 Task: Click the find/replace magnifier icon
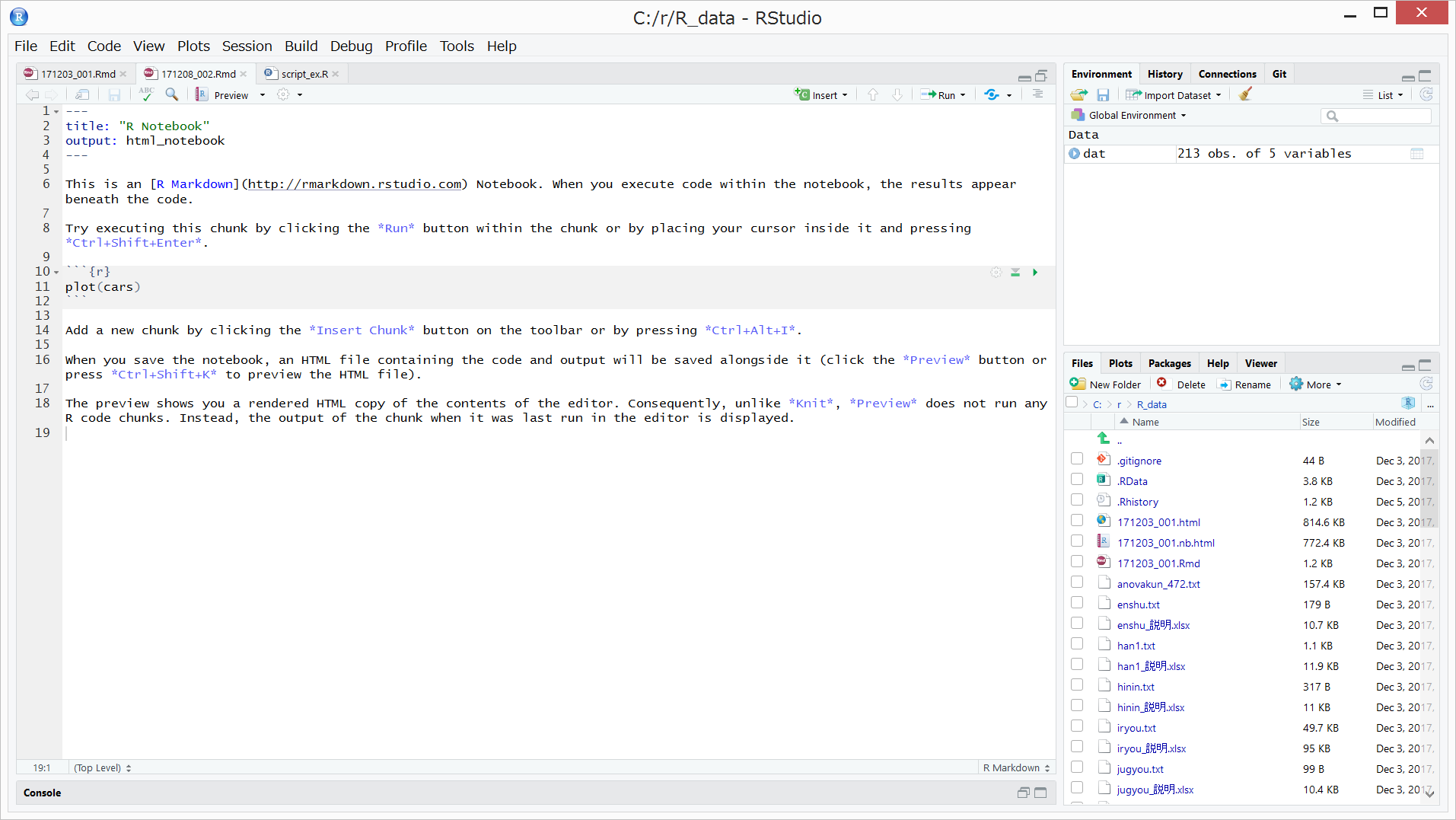pos(172,94)
